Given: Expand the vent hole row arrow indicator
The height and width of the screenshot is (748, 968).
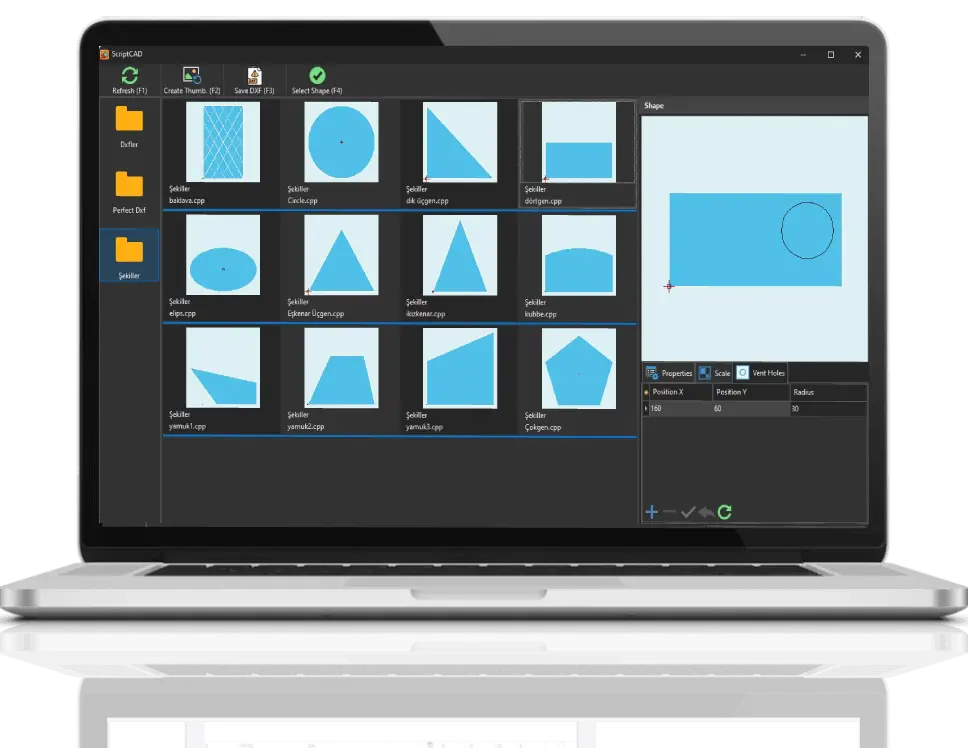Looking at the screenshot, I should pos(645,409).
